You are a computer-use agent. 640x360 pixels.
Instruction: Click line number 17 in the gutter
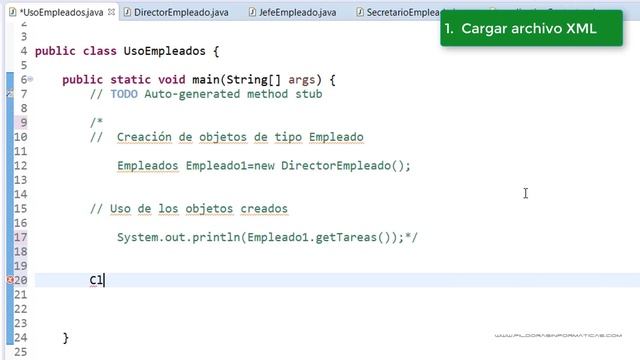20,237
